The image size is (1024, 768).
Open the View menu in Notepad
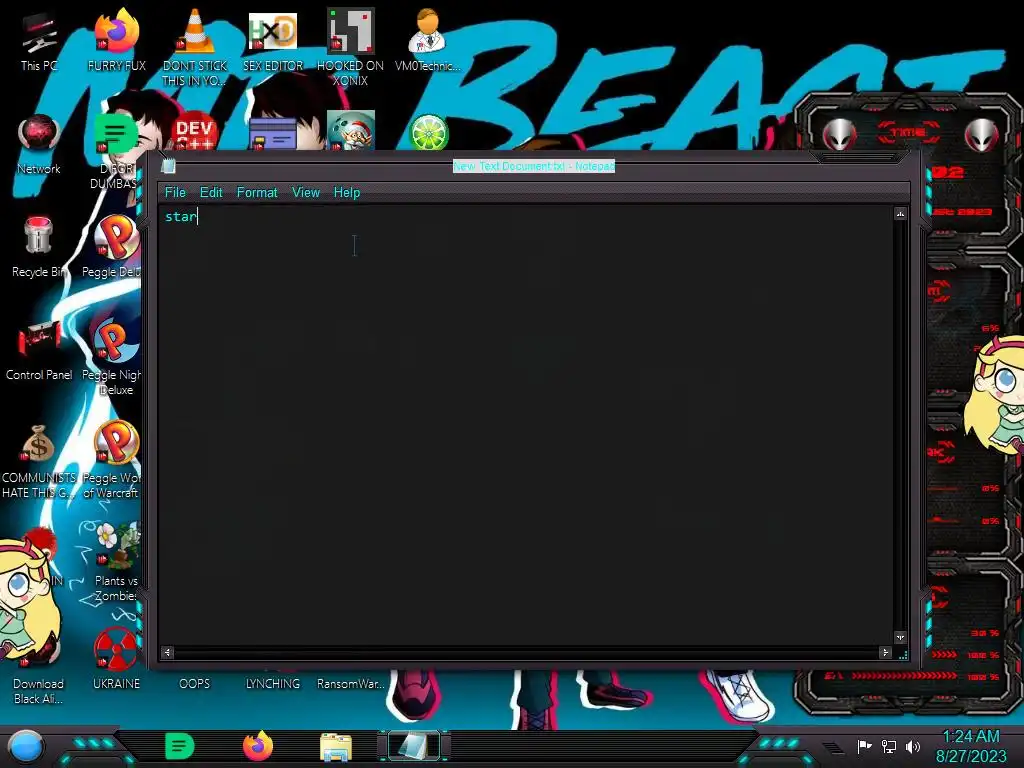[x=306, y=193]
